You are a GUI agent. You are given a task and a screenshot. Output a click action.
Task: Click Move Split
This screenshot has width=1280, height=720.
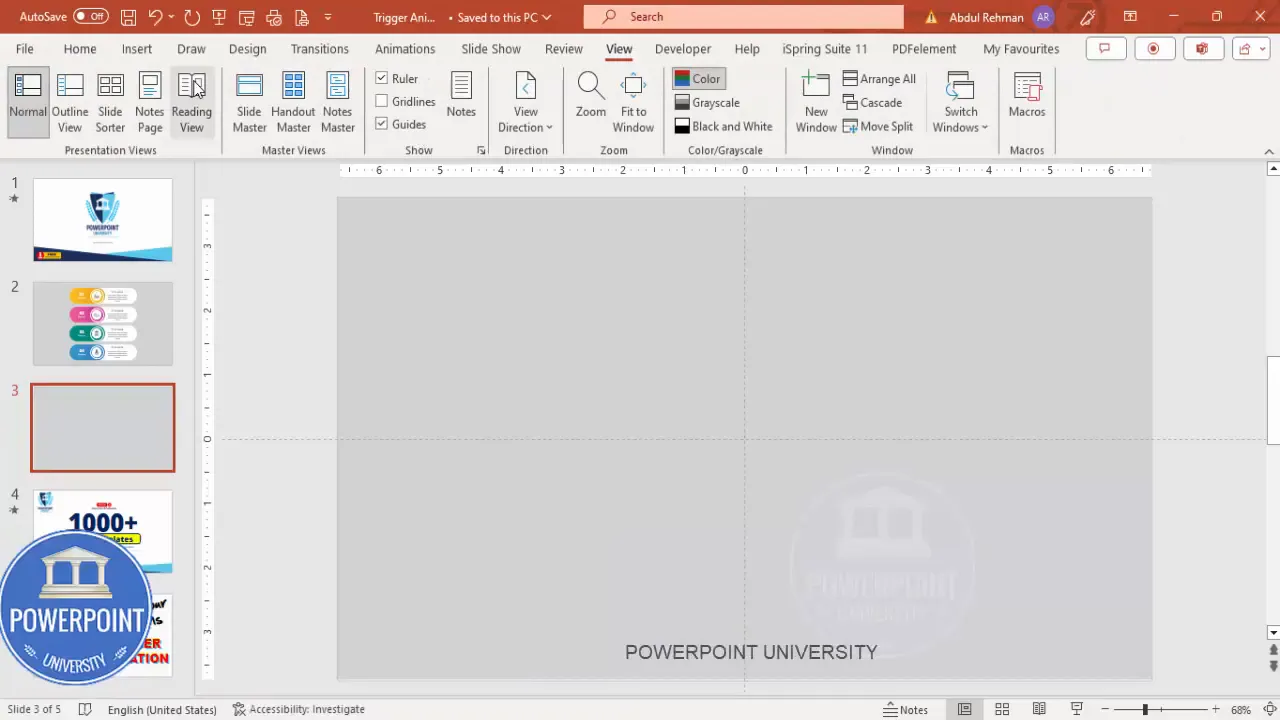(x=878, y=127)
